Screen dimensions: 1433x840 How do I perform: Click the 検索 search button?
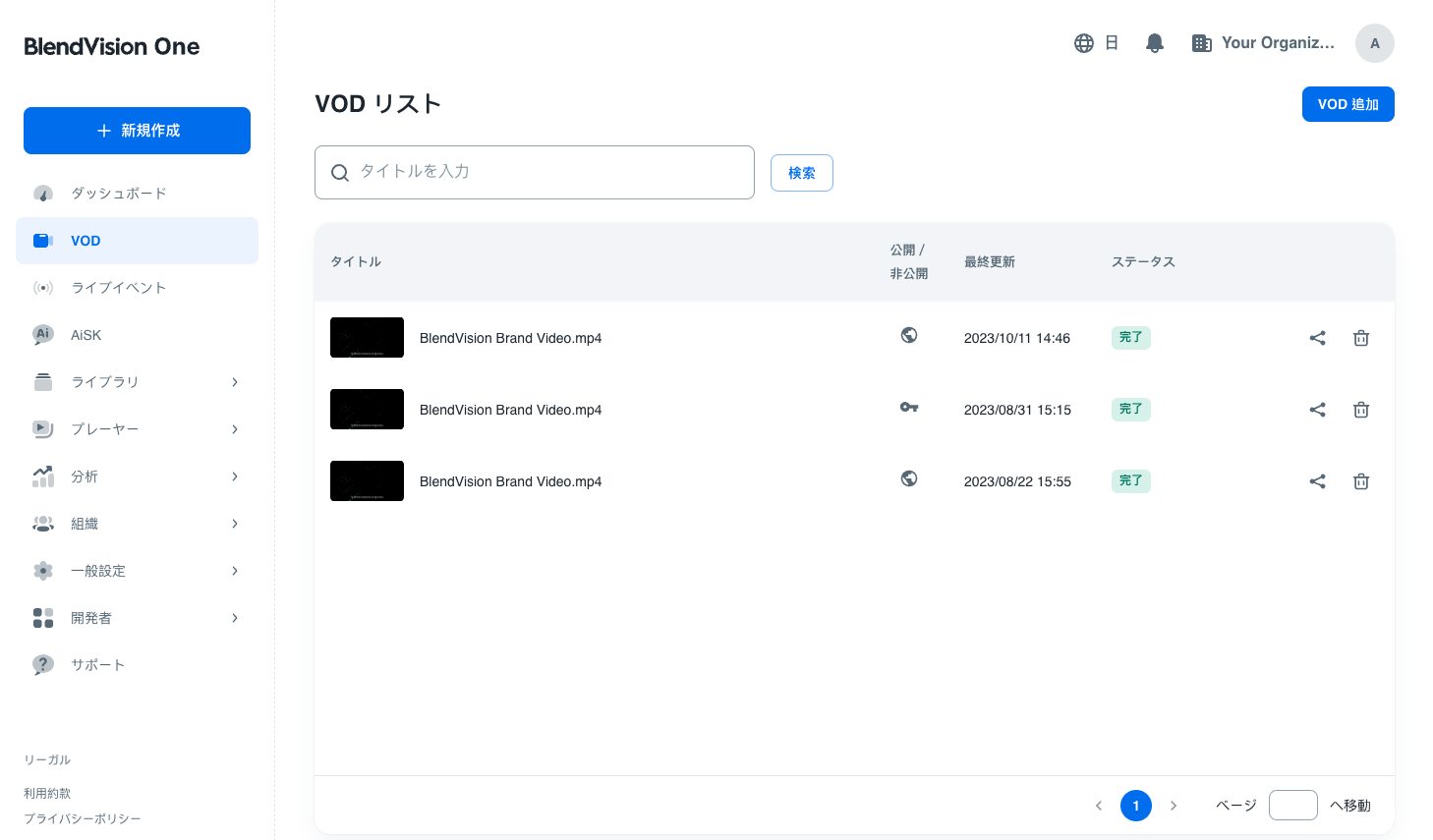click(x=801, y=173)
